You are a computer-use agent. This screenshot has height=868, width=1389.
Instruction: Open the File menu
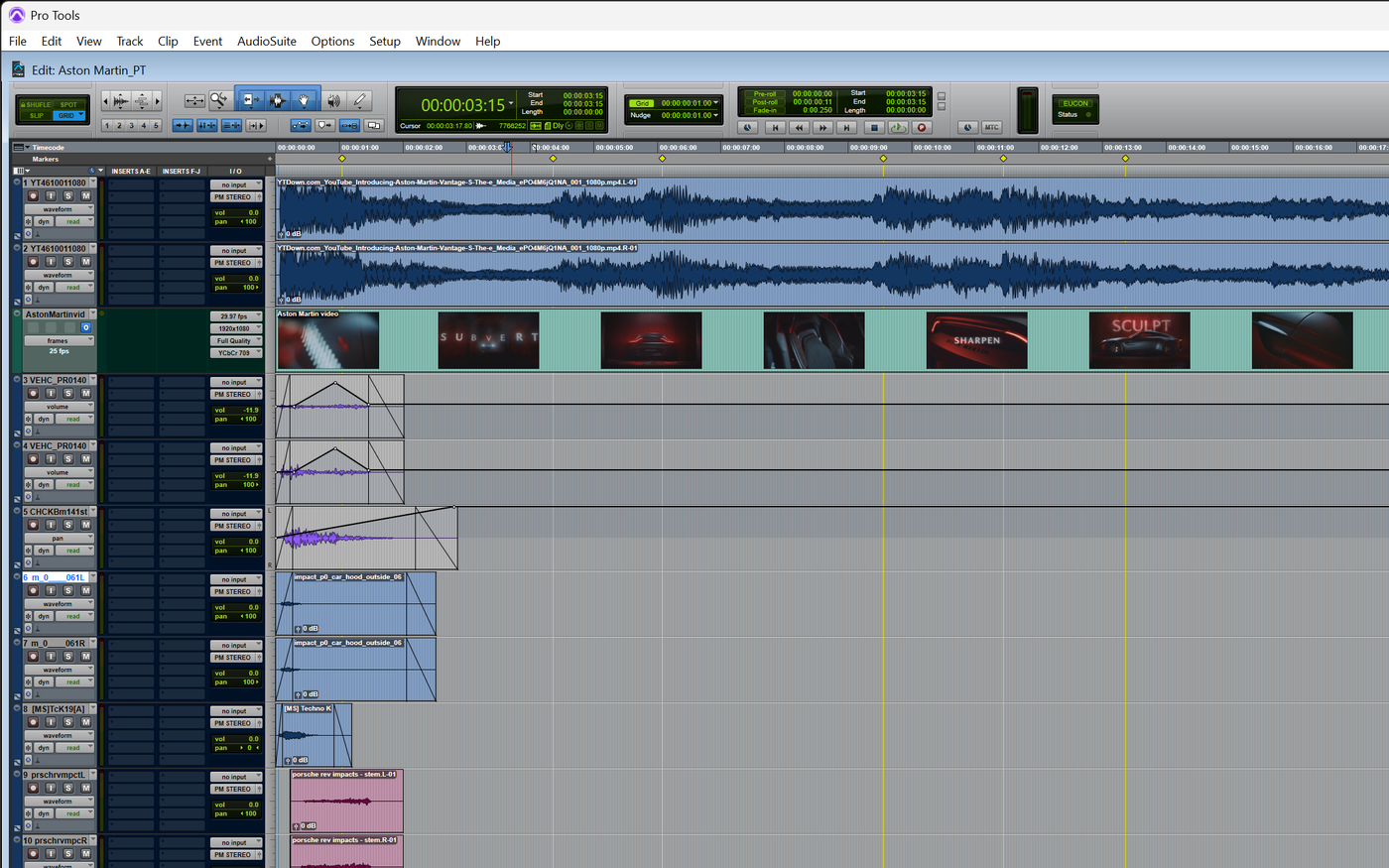[18, 41]
